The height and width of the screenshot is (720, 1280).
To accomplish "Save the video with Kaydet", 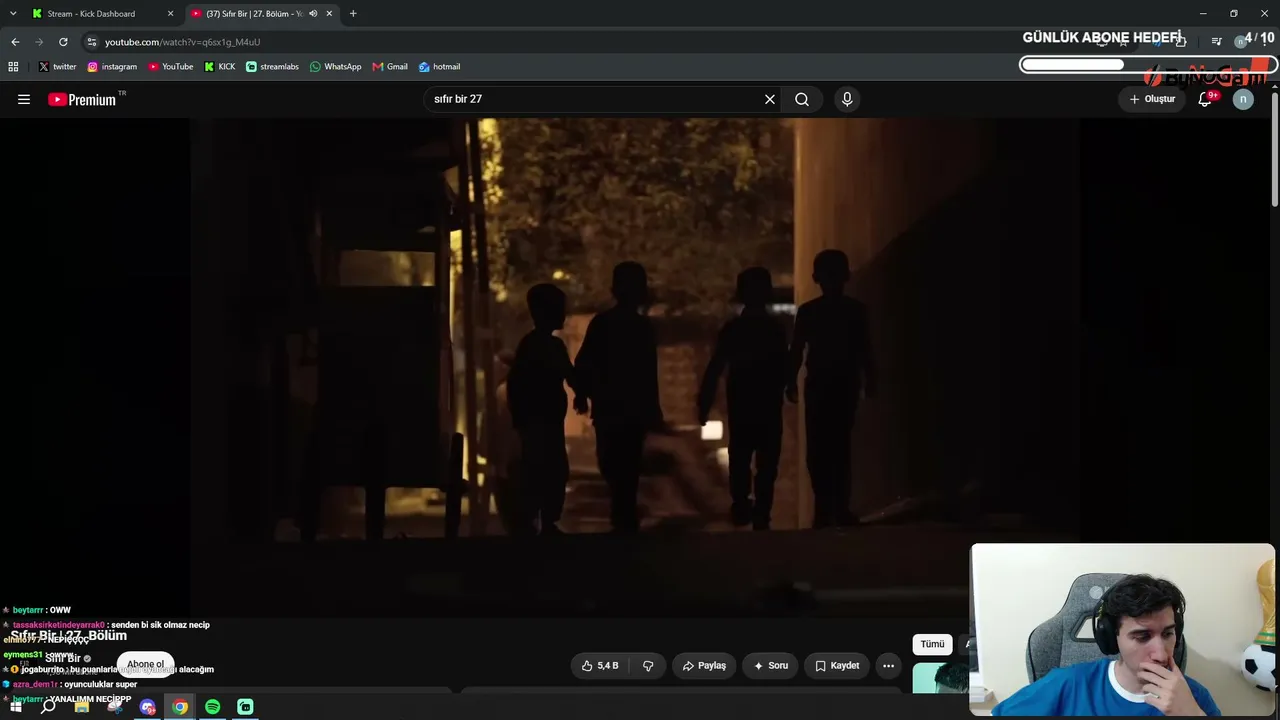I will [837, 666].
